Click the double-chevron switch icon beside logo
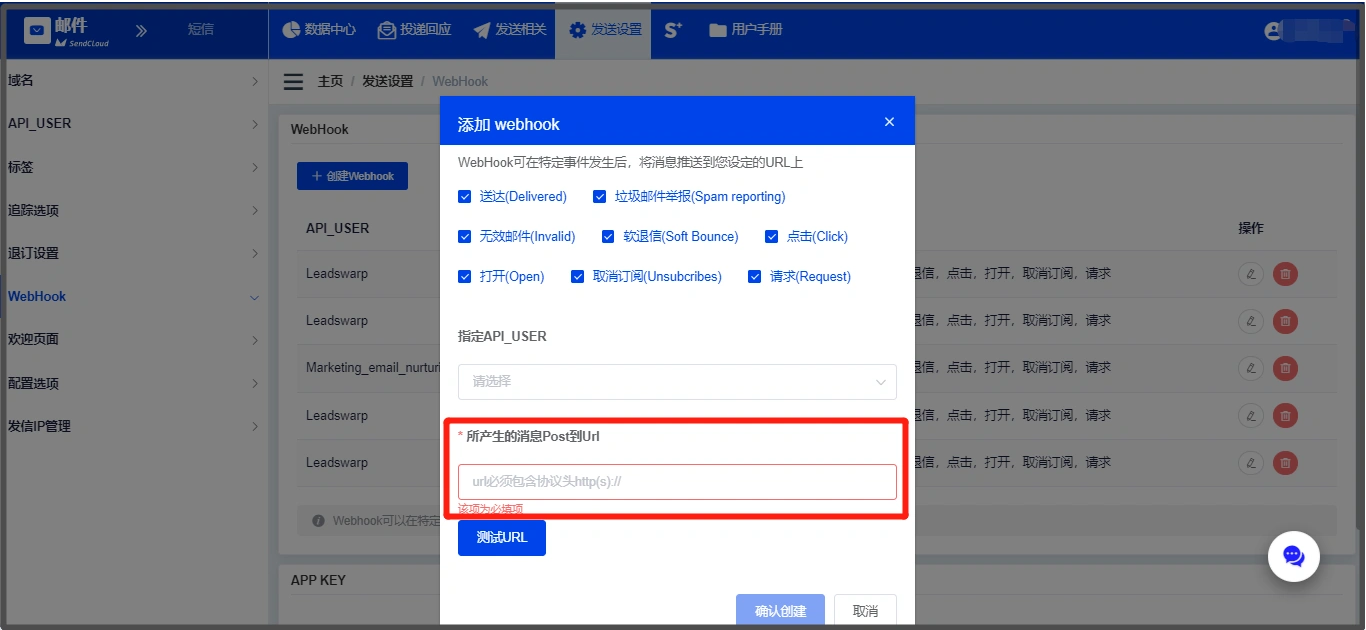This screenshot has width=1366, height=630. [141, 30]
